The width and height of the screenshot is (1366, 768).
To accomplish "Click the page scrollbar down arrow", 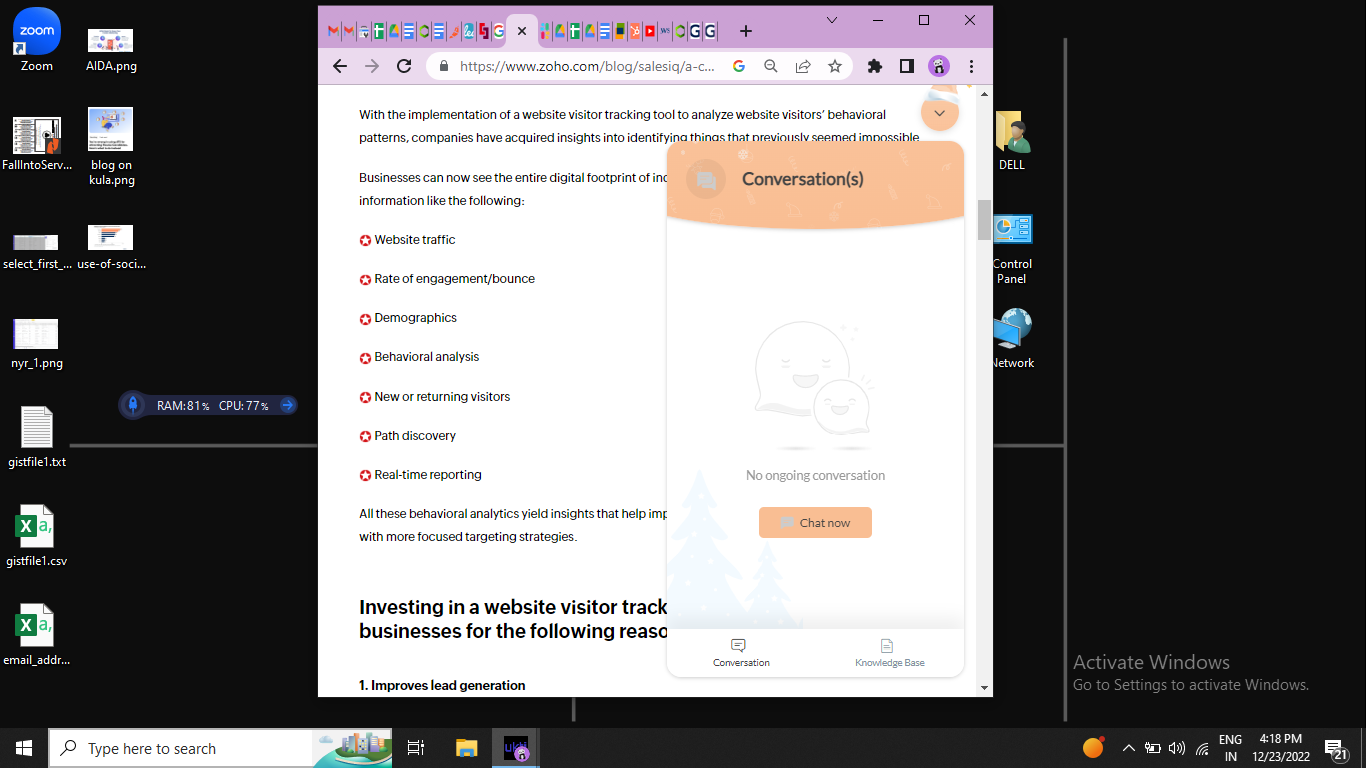I will point(984,688).
